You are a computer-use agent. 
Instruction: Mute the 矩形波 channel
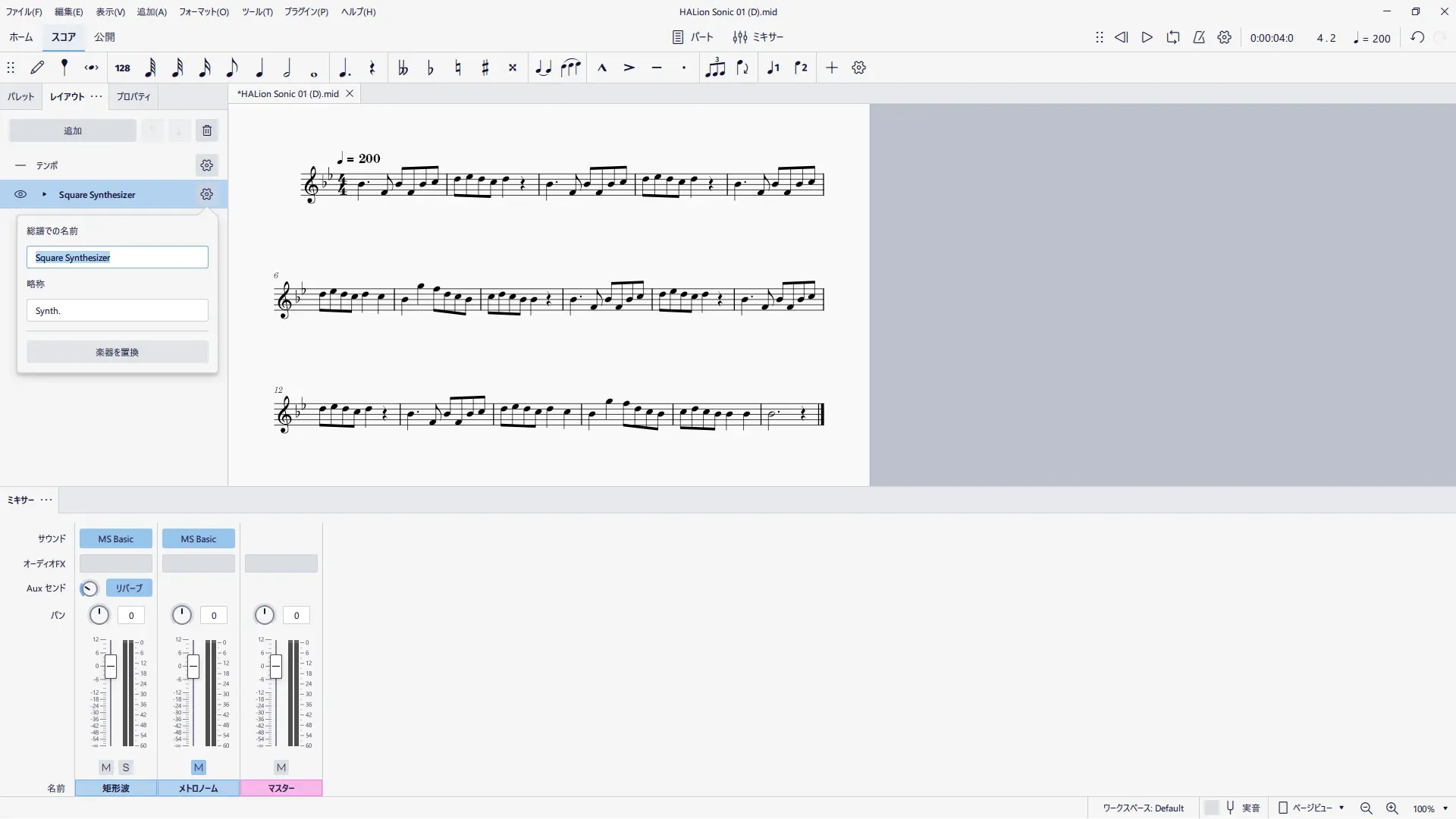click(106, 767)
